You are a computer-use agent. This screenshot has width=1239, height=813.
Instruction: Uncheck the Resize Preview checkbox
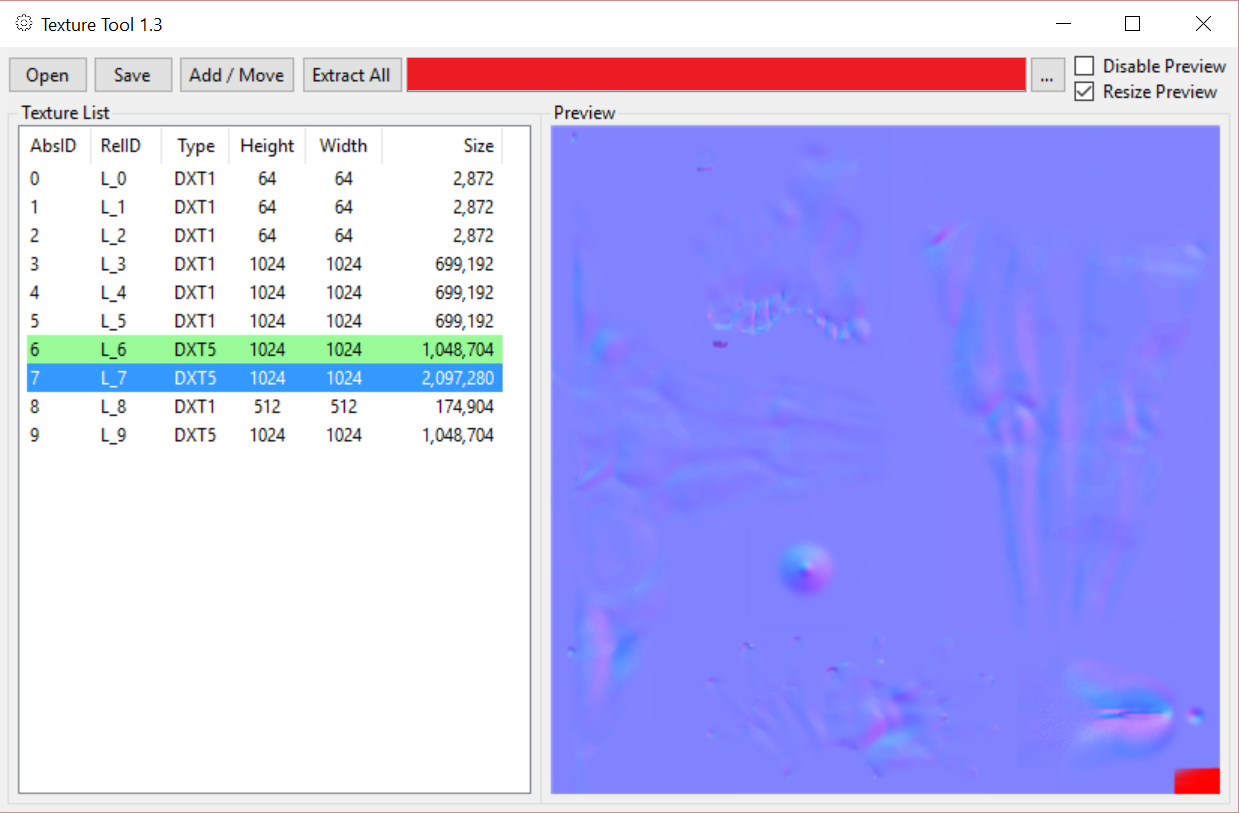[x=1084, y=92]
